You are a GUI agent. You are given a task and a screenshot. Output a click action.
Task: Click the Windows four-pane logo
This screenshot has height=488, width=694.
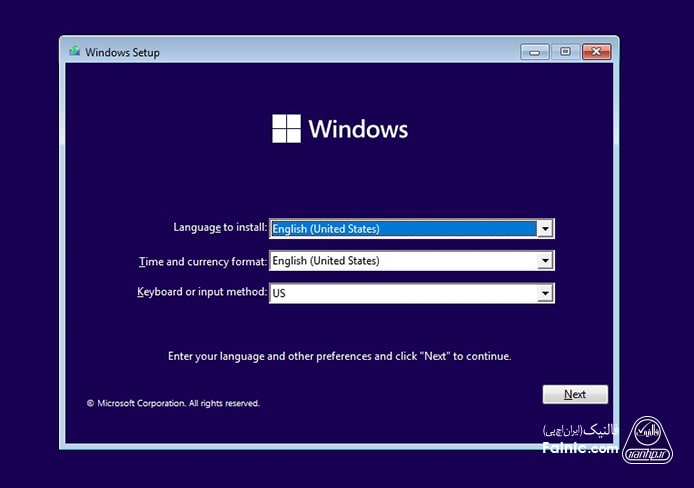pyautogui.click(x=286, y=128)
